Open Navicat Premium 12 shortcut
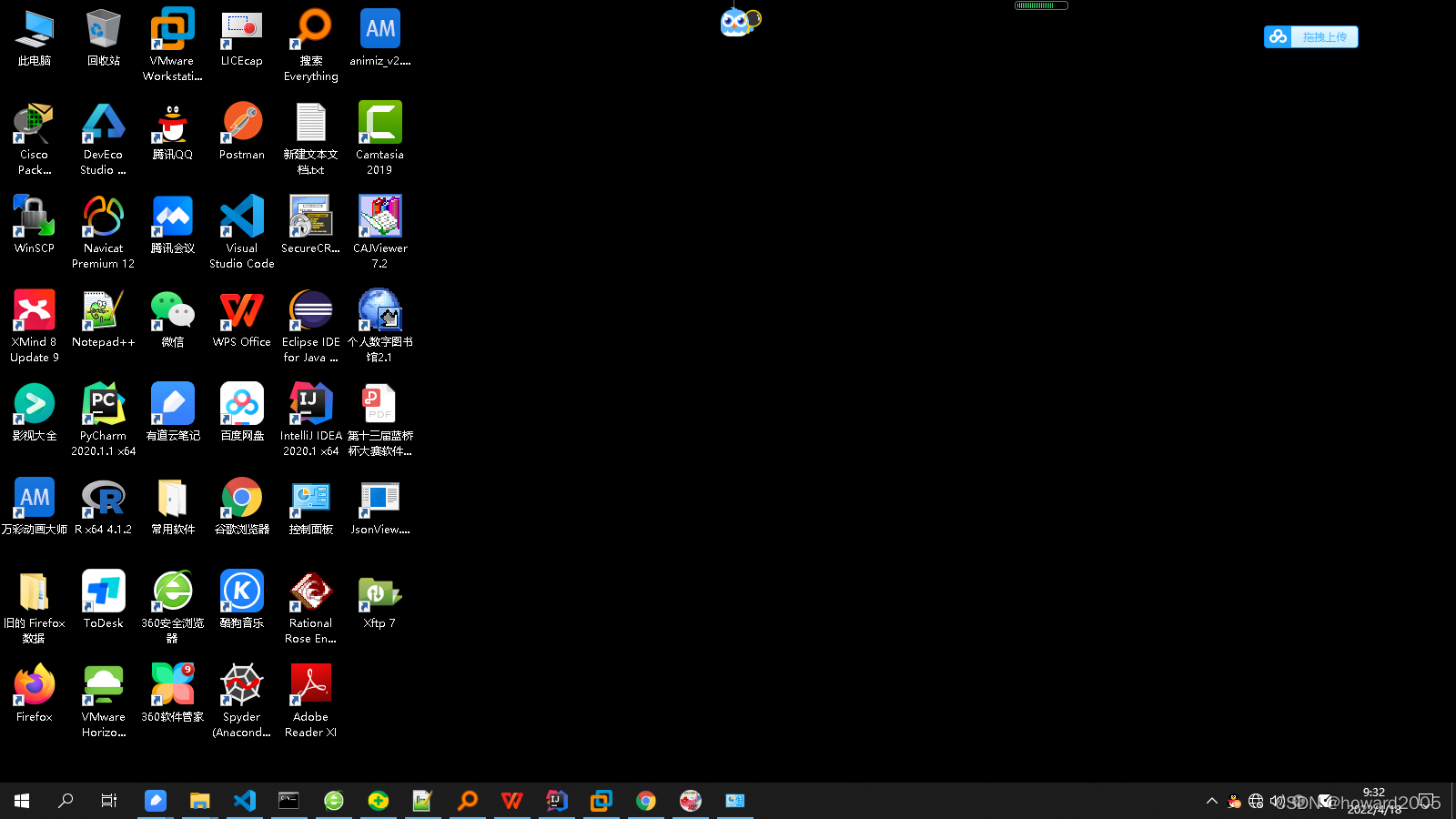This screenshot has width=1456, height=819. pyautogui.click(x=104, y=231)
